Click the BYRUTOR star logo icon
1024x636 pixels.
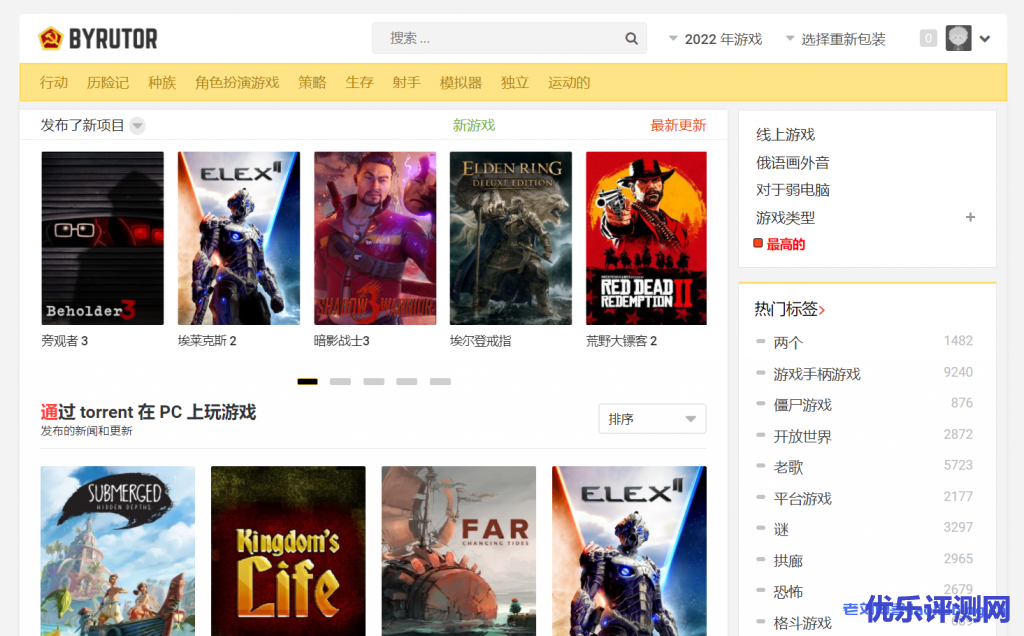(50, 39)
